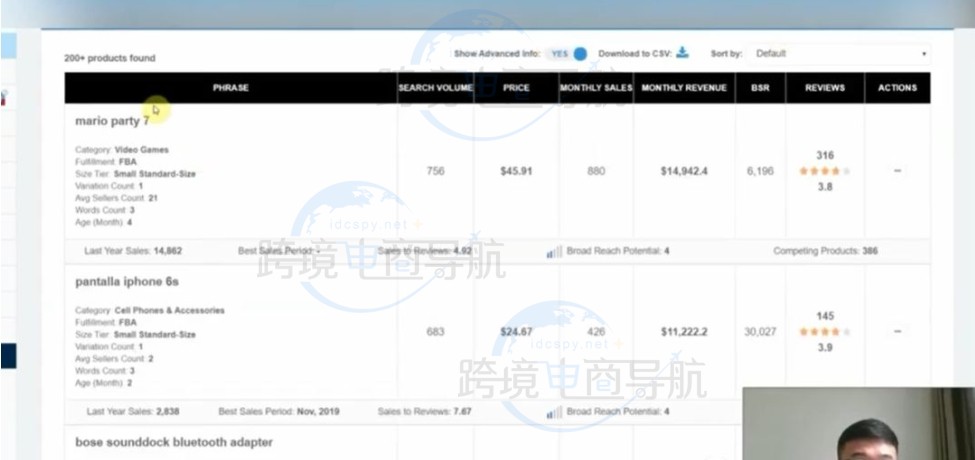Click the dark highlighted item in left sidebar

click(x=8, y=356)
